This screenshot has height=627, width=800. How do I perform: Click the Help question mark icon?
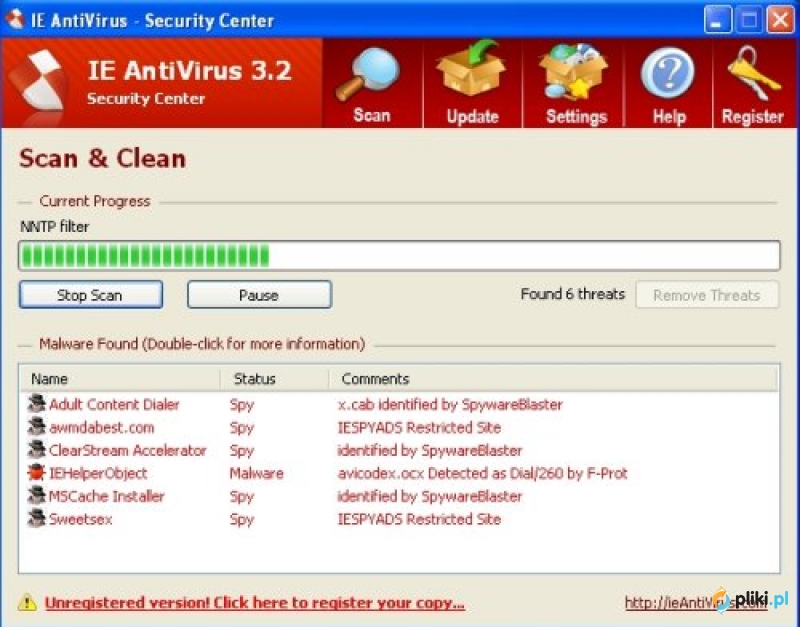click(x=667, y=74)
